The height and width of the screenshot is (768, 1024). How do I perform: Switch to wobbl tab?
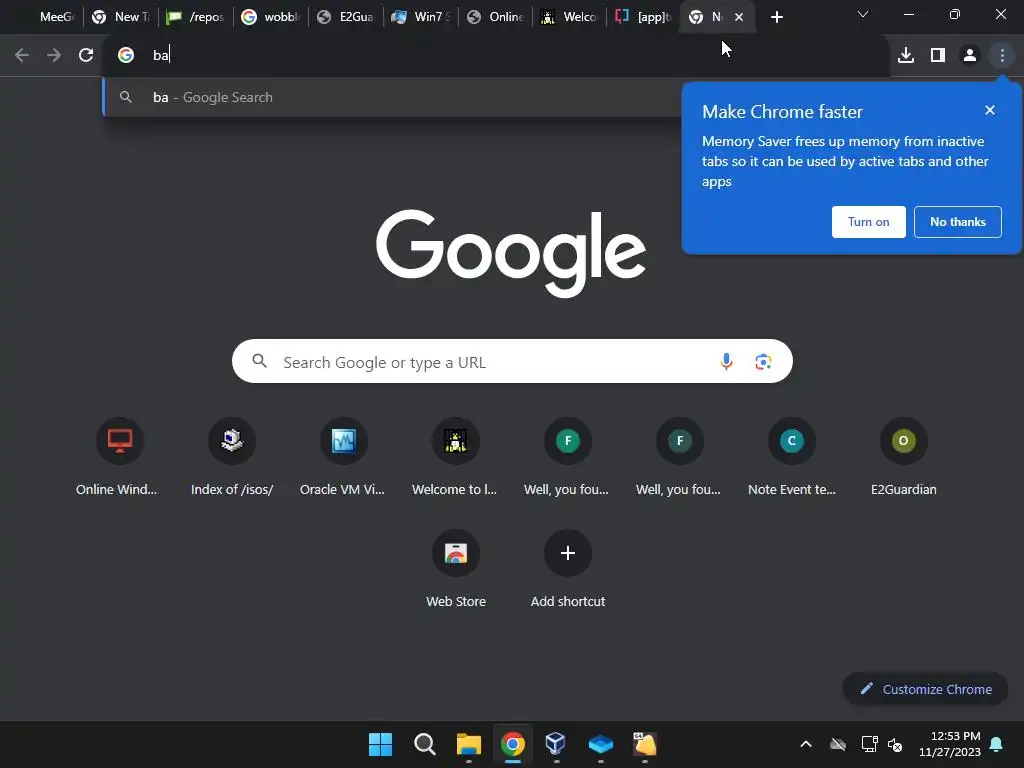pyautogui.click(x=270, y=17)
